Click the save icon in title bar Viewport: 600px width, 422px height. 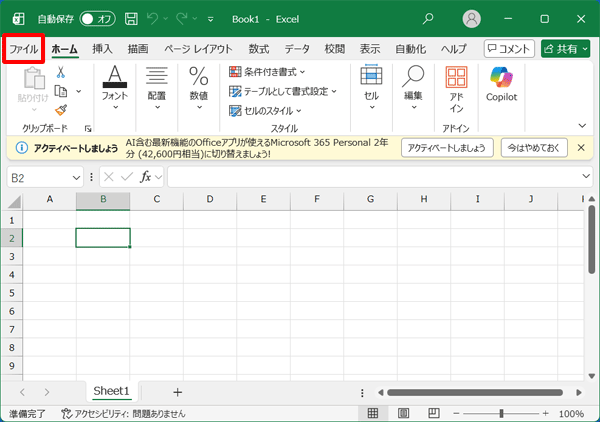point(131,19)
